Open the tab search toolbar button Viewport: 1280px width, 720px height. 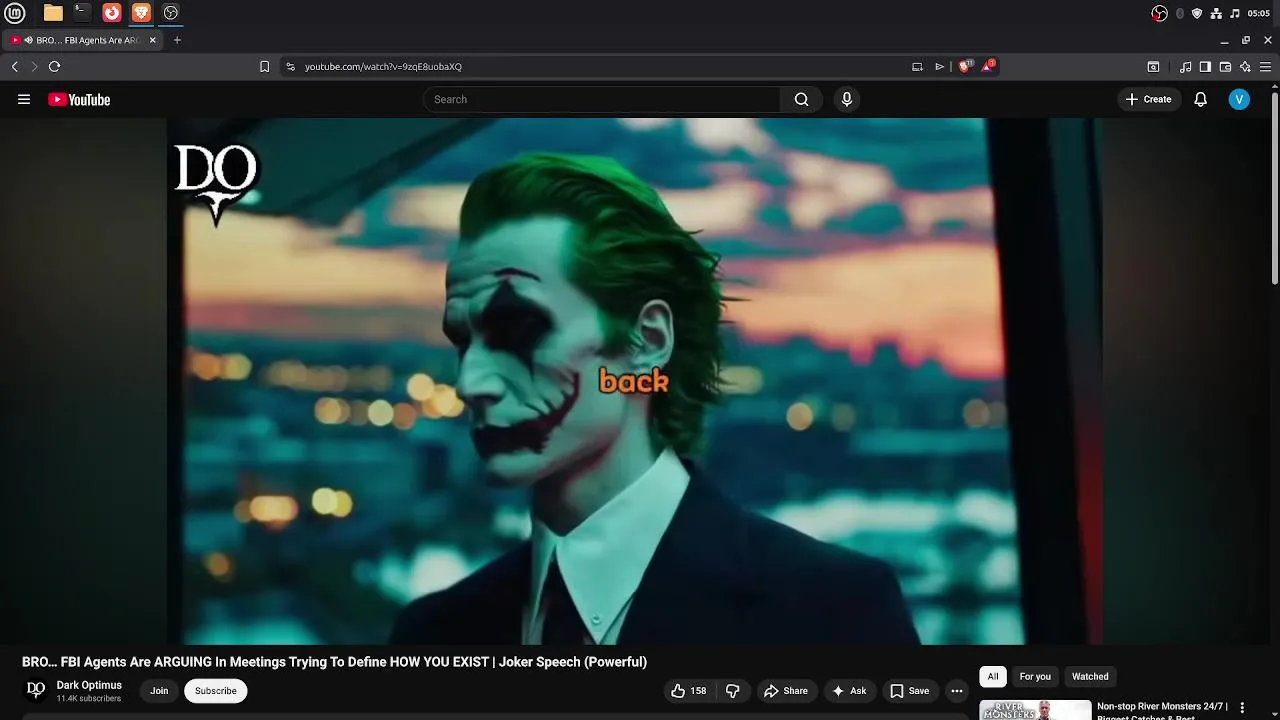coord(1153,67)
